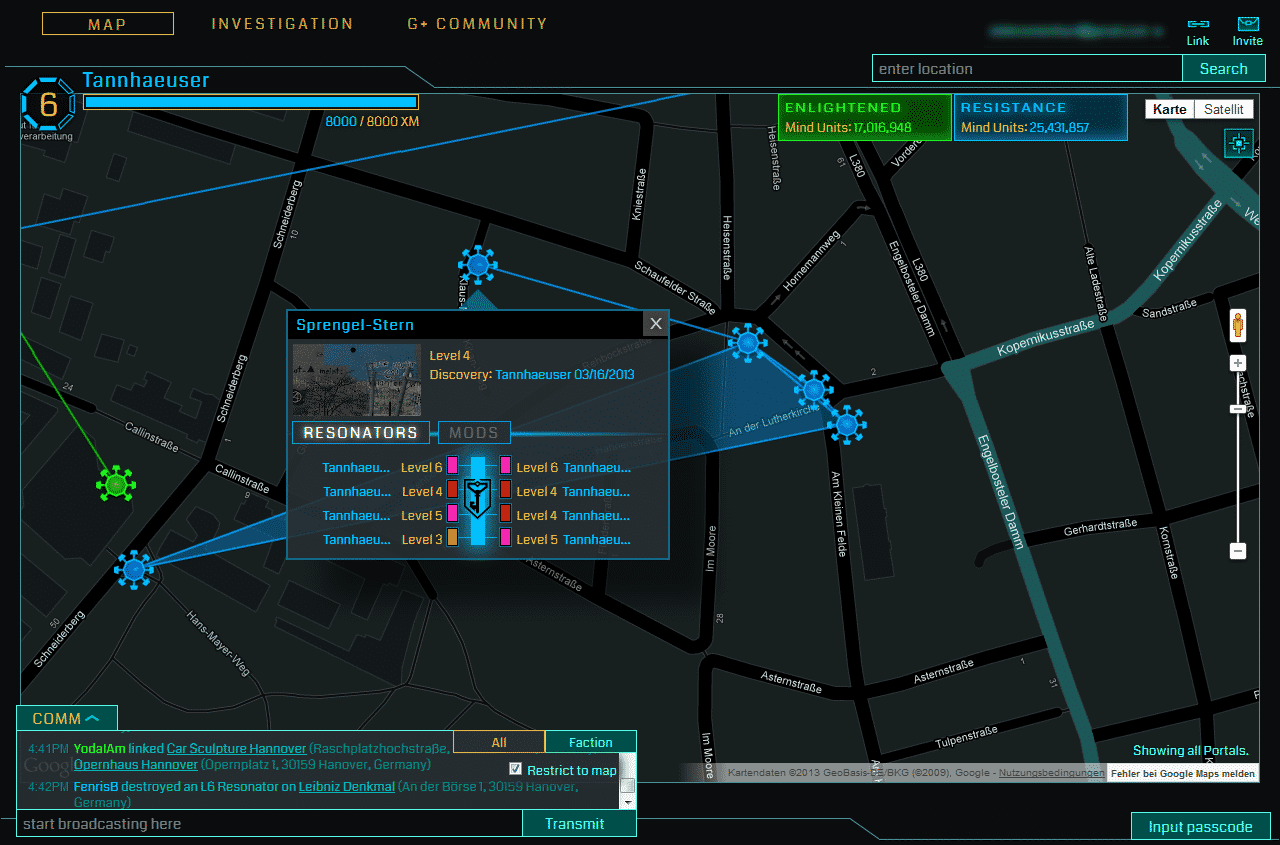Viewport: 1280px width, 845px height.
Task: Click the blue XM energy bar
Action: coord(251,102)
